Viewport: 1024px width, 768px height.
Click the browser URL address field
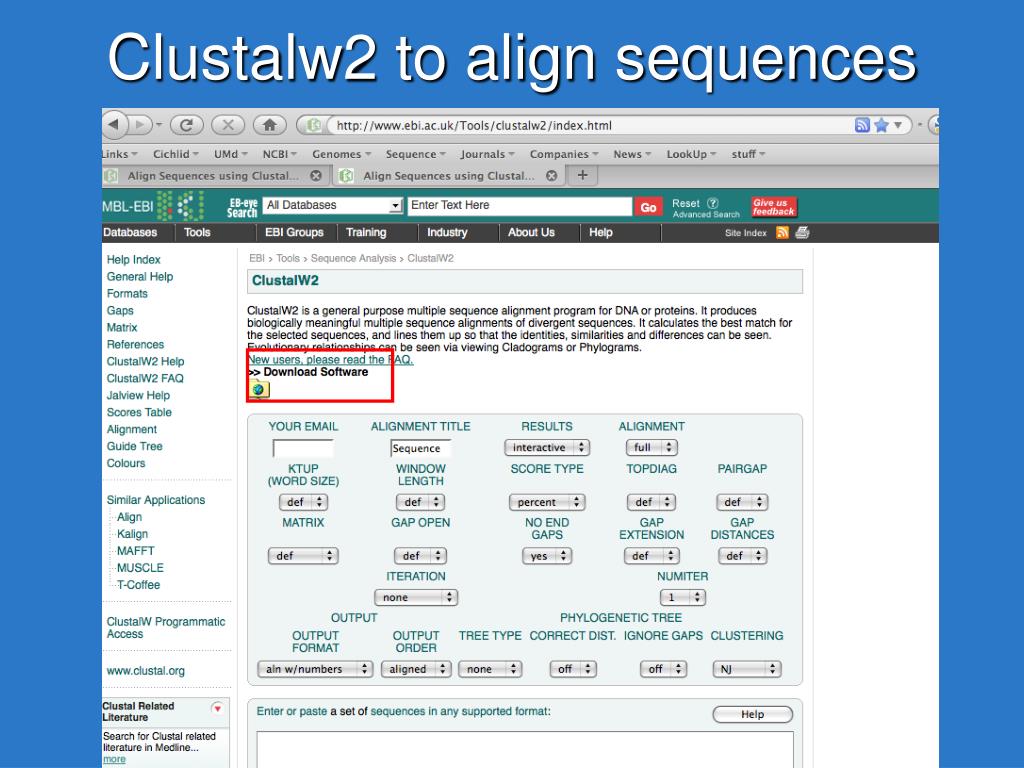[x=588, y=125]
